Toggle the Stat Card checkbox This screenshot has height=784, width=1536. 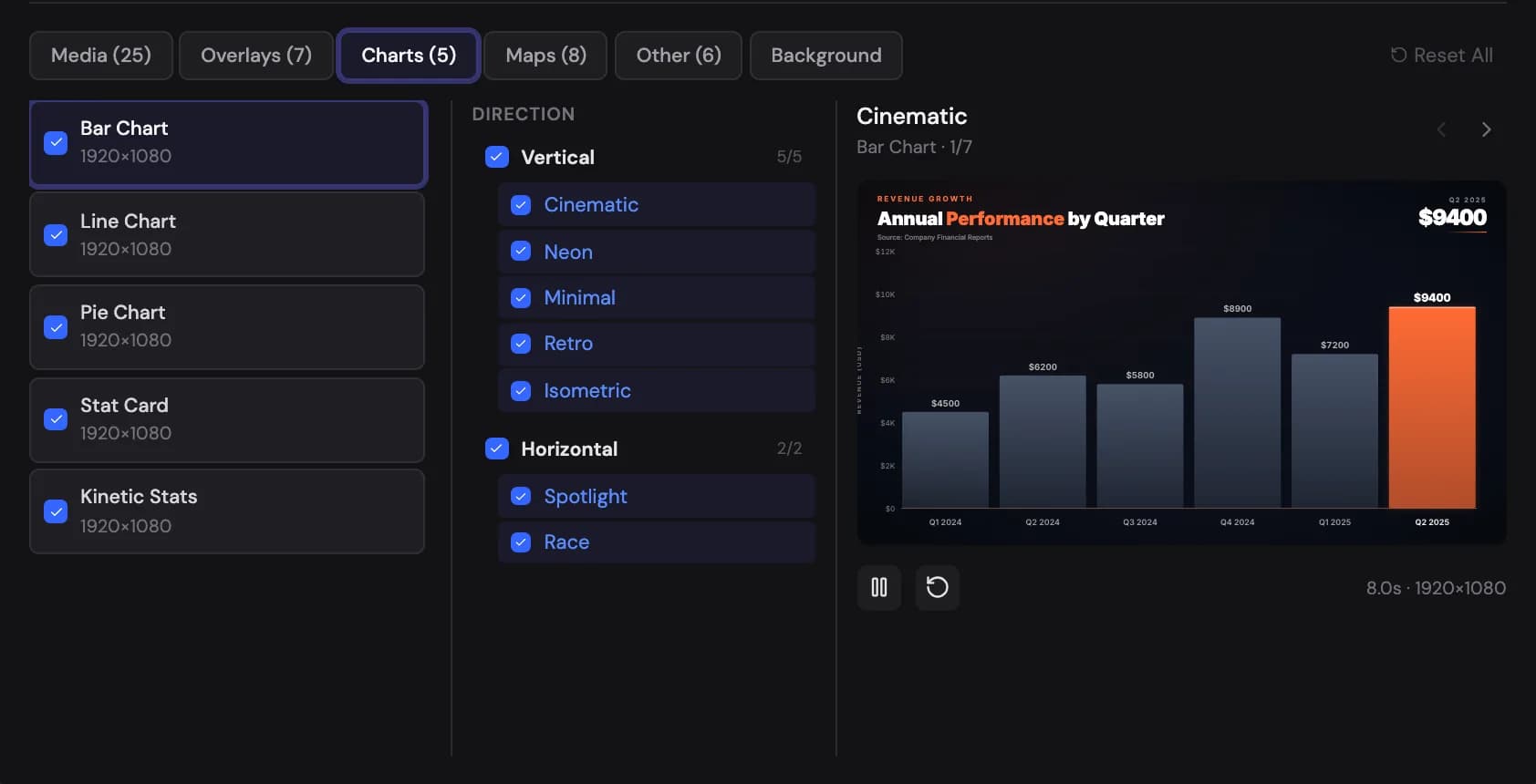[56, 419]
